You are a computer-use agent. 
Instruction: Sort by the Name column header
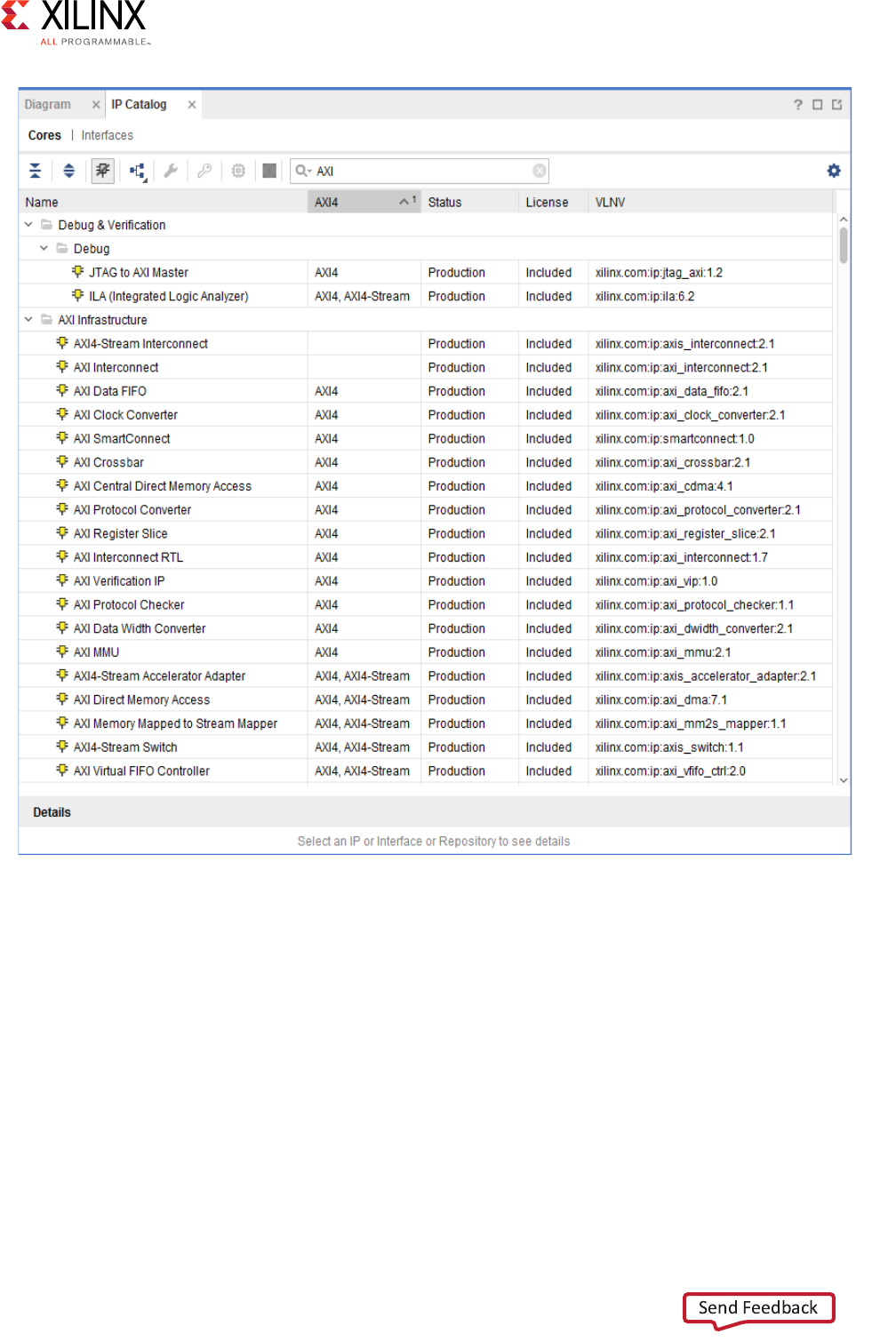point(164,203)
